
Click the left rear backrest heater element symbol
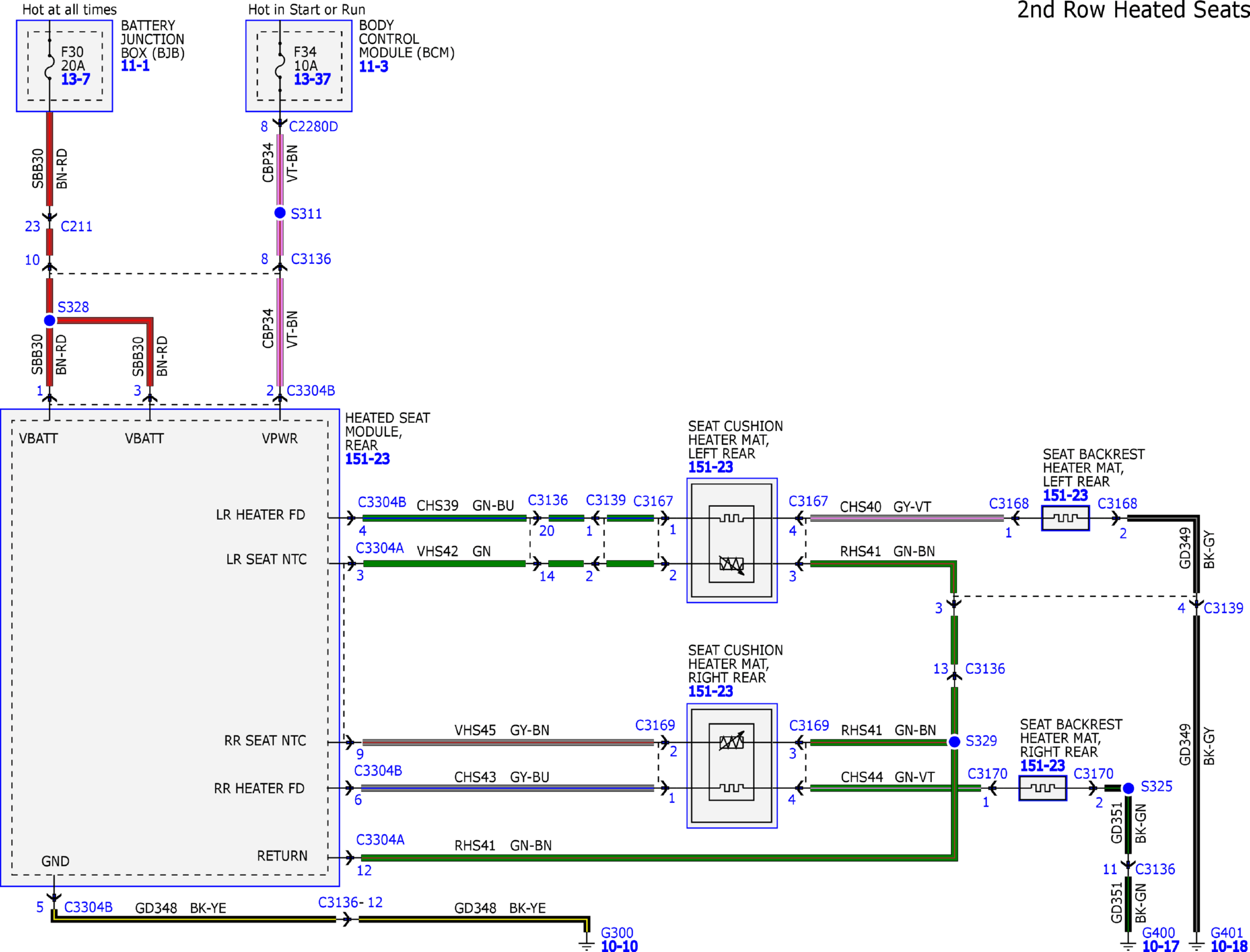coord(1065,519)
